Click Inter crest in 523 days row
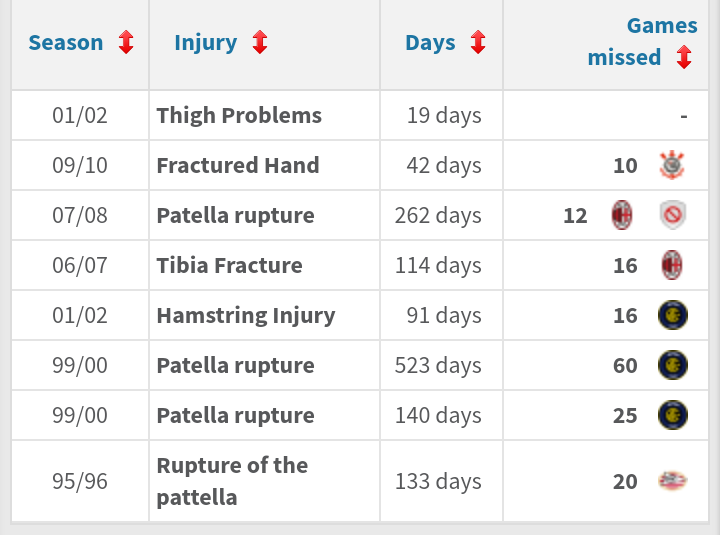 click(673, 365)
